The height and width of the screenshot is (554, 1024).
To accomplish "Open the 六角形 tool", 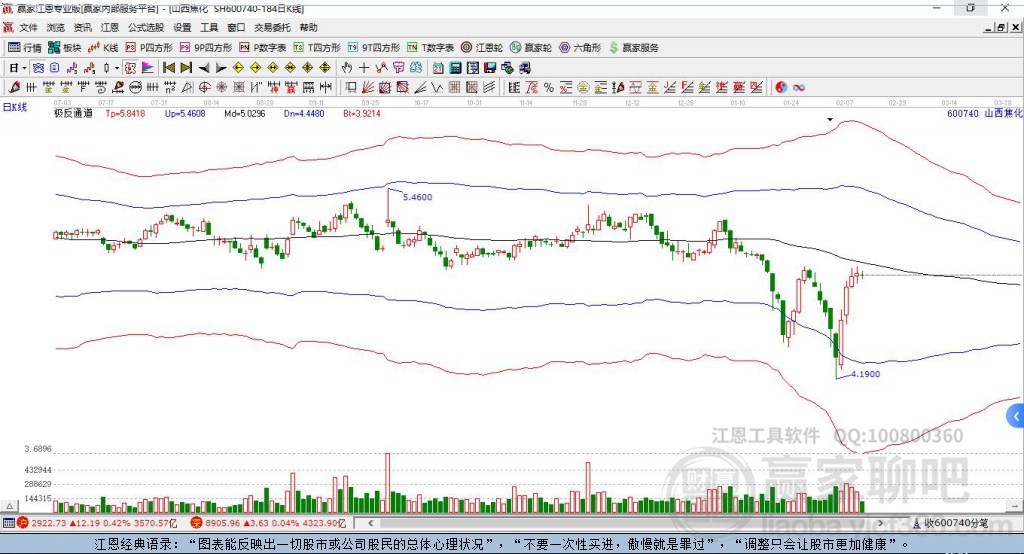I will pyautogui.click(x=580, y=48).
